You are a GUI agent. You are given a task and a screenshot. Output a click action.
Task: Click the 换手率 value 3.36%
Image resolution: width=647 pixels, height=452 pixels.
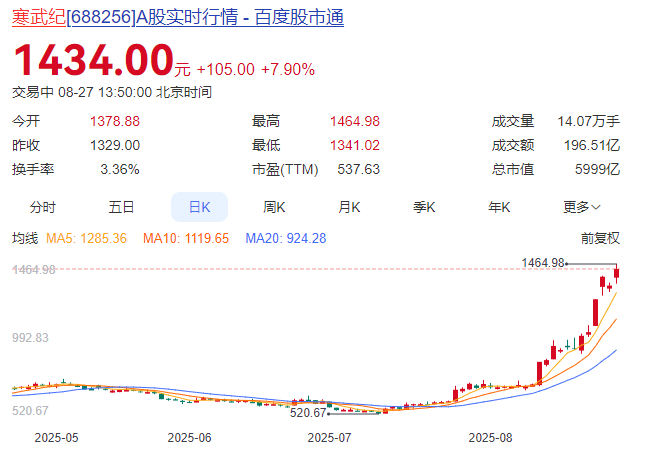[120, 169]
